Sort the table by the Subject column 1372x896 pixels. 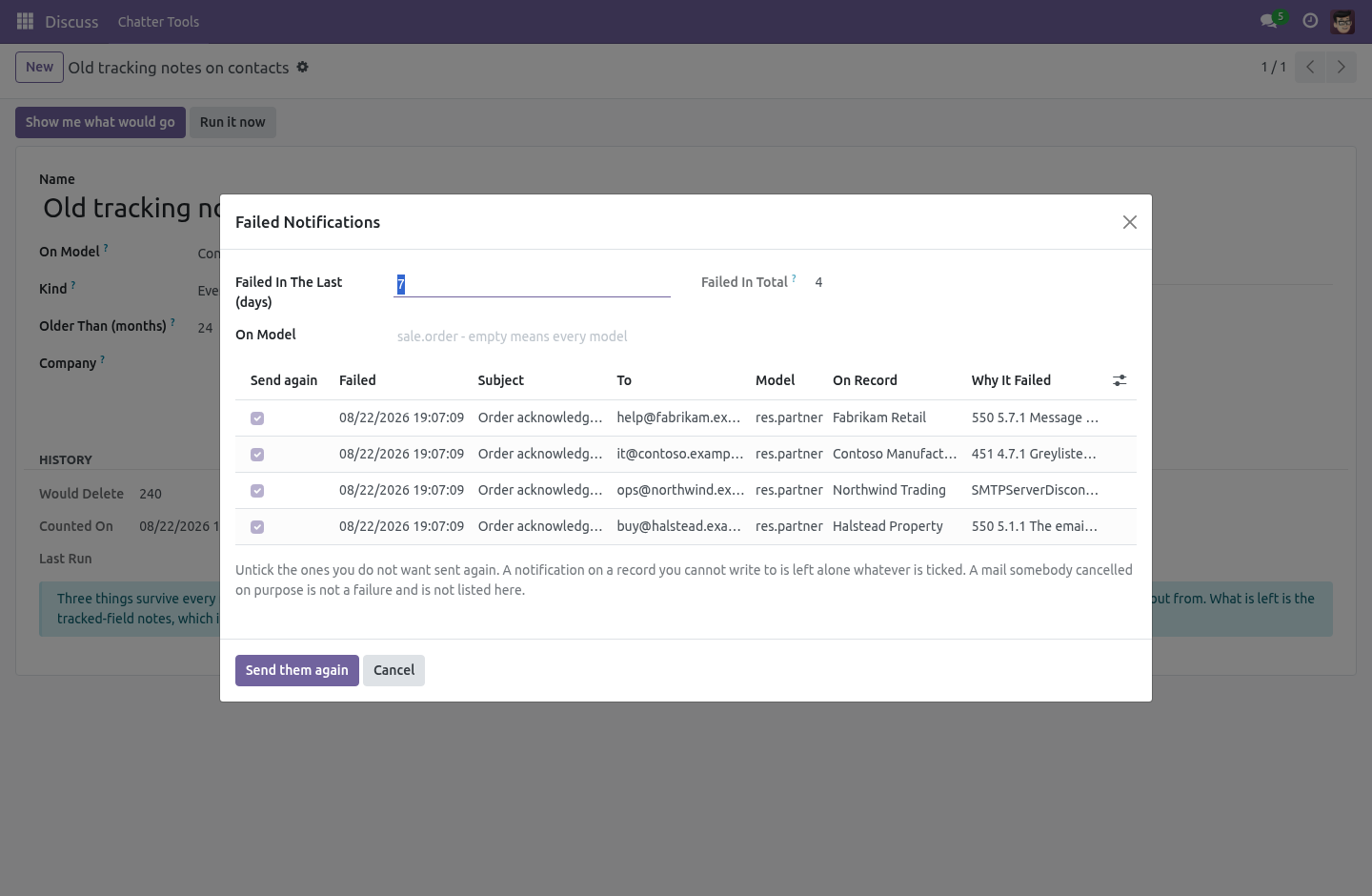pyautogui.click(x=501, y=380)
